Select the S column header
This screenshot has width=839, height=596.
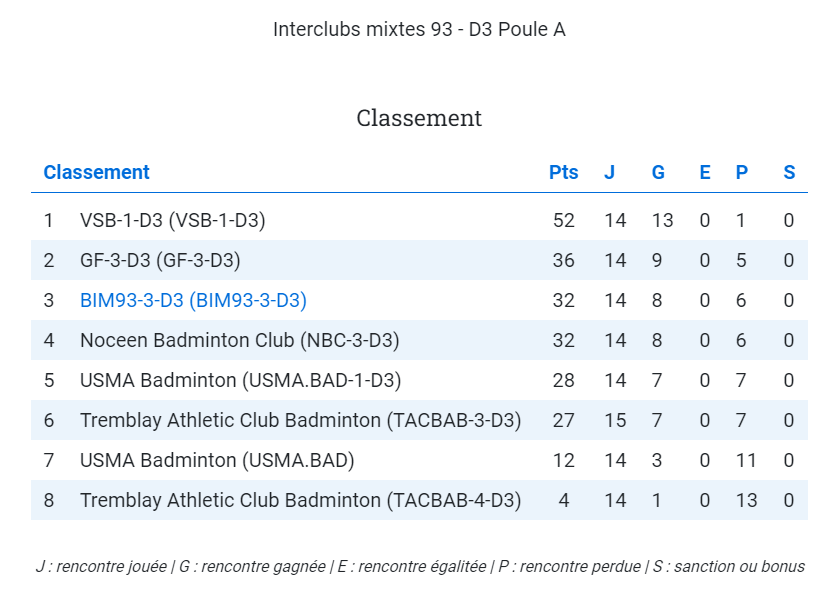click(789, 172)
